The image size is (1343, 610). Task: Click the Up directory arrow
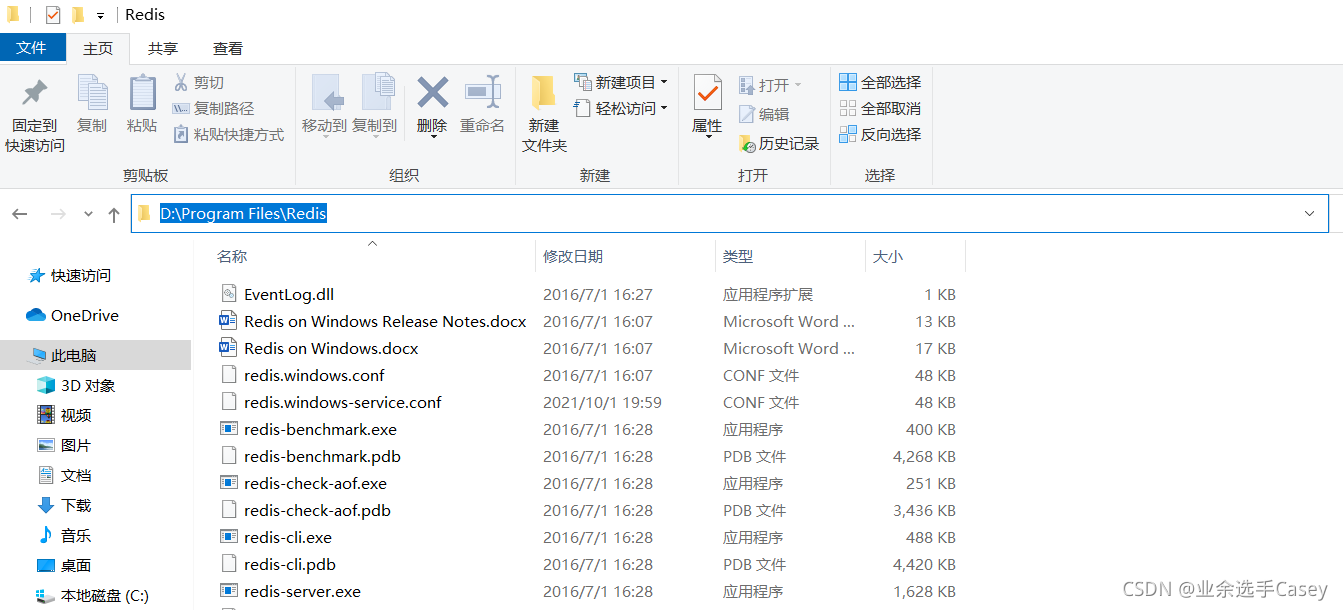point(114,214)
